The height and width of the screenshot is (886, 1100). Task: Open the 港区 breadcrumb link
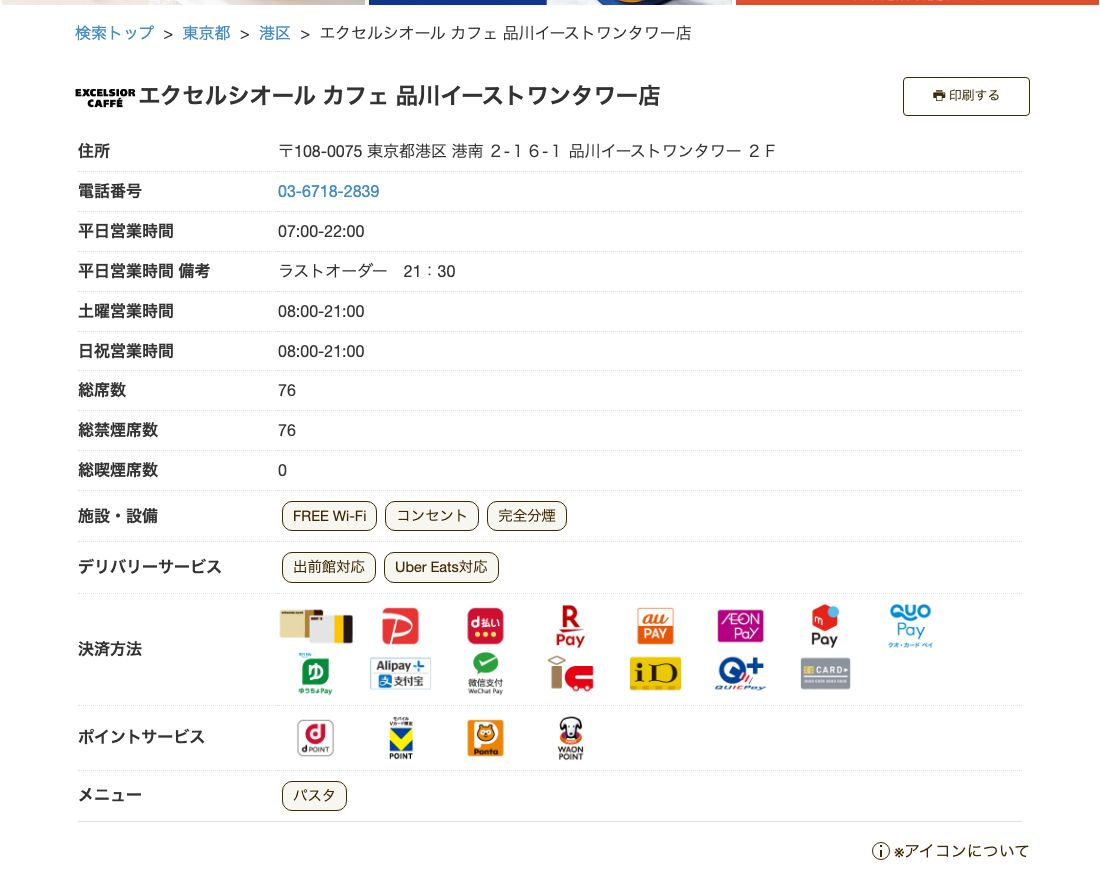click(x=274, y=33)
